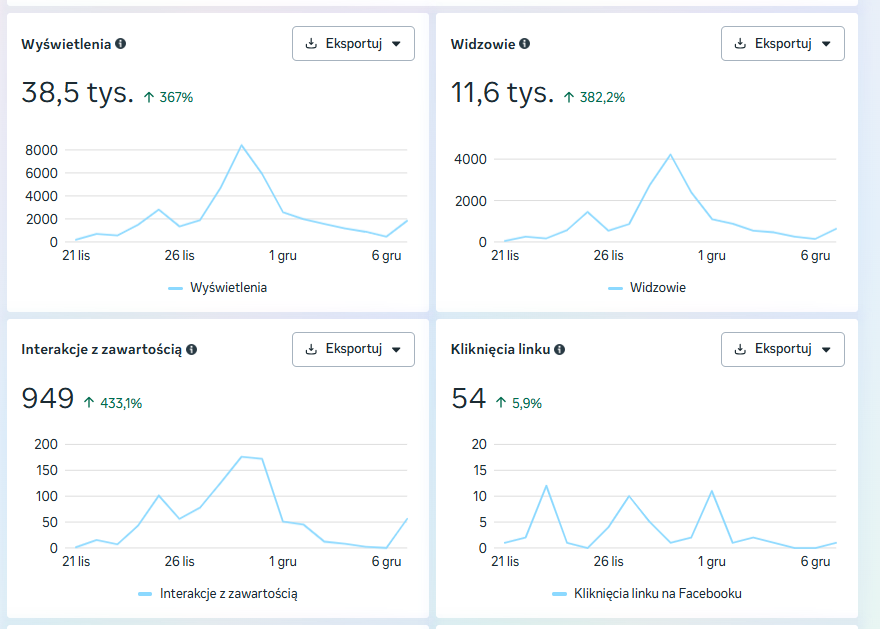Toggle the Widzowie series legend label
880x629 pixels.
tap(657, 288)
